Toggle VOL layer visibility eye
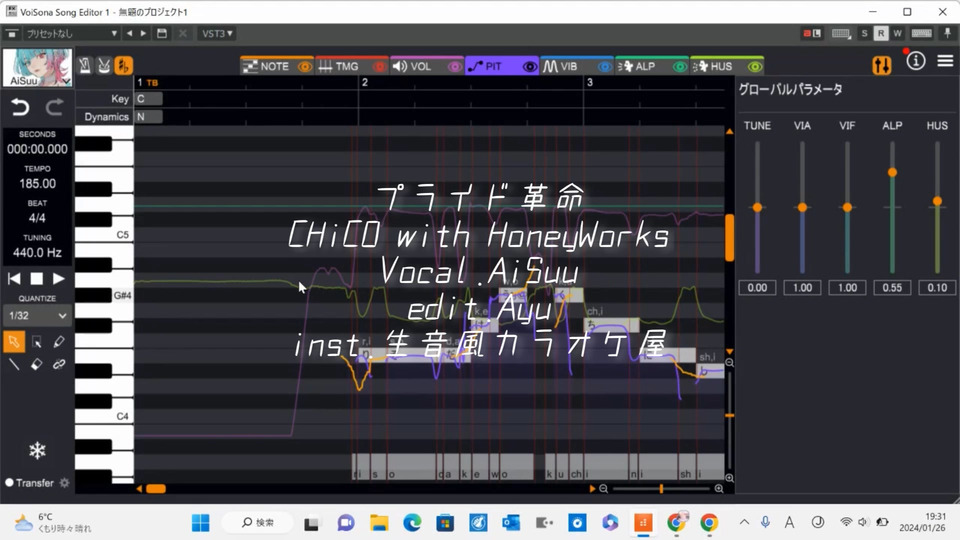960x540 pixels. [x=454, y=66]
